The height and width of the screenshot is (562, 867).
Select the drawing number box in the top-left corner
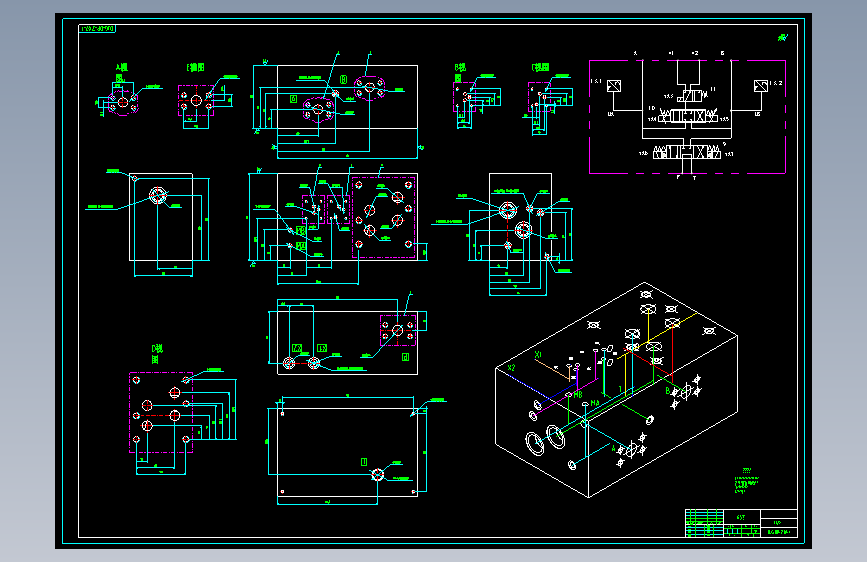tap(97, 29)
